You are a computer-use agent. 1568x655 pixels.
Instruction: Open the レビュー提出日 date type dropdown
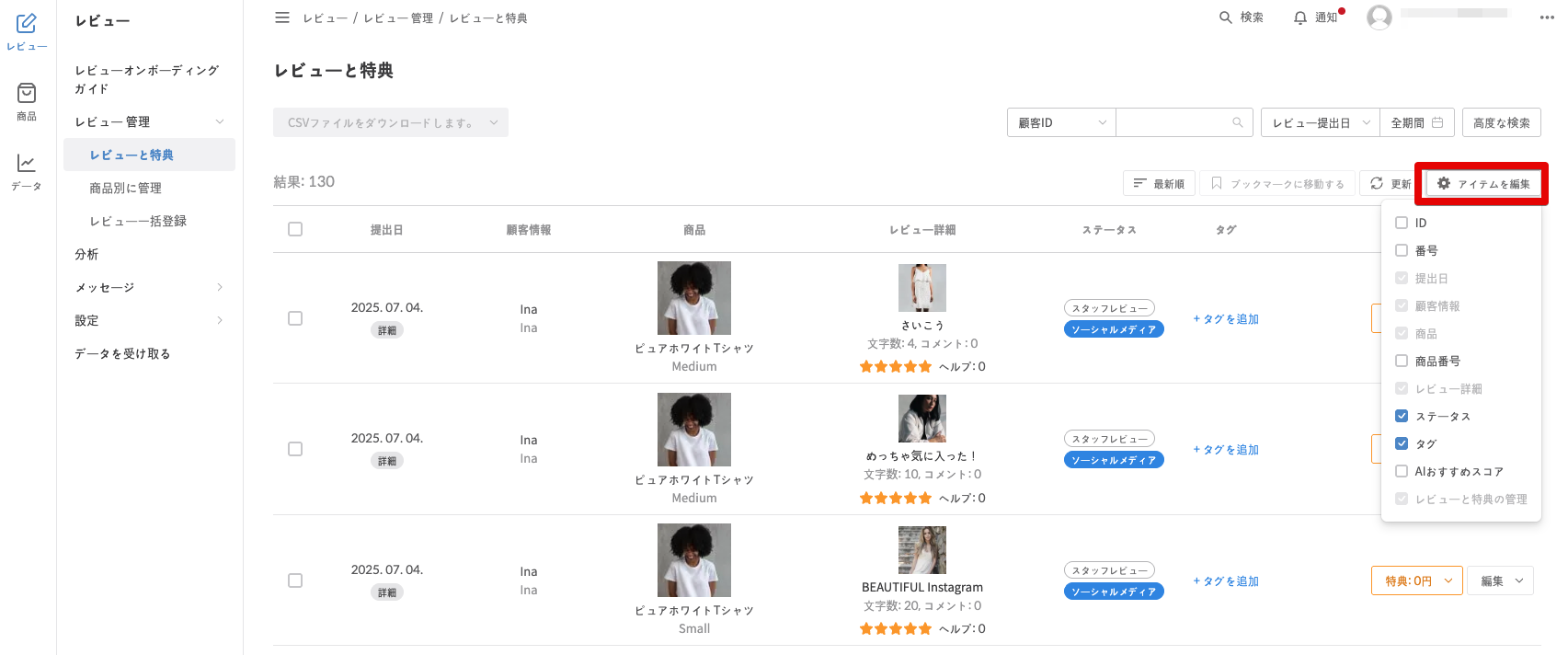(x=1320, y=122)
